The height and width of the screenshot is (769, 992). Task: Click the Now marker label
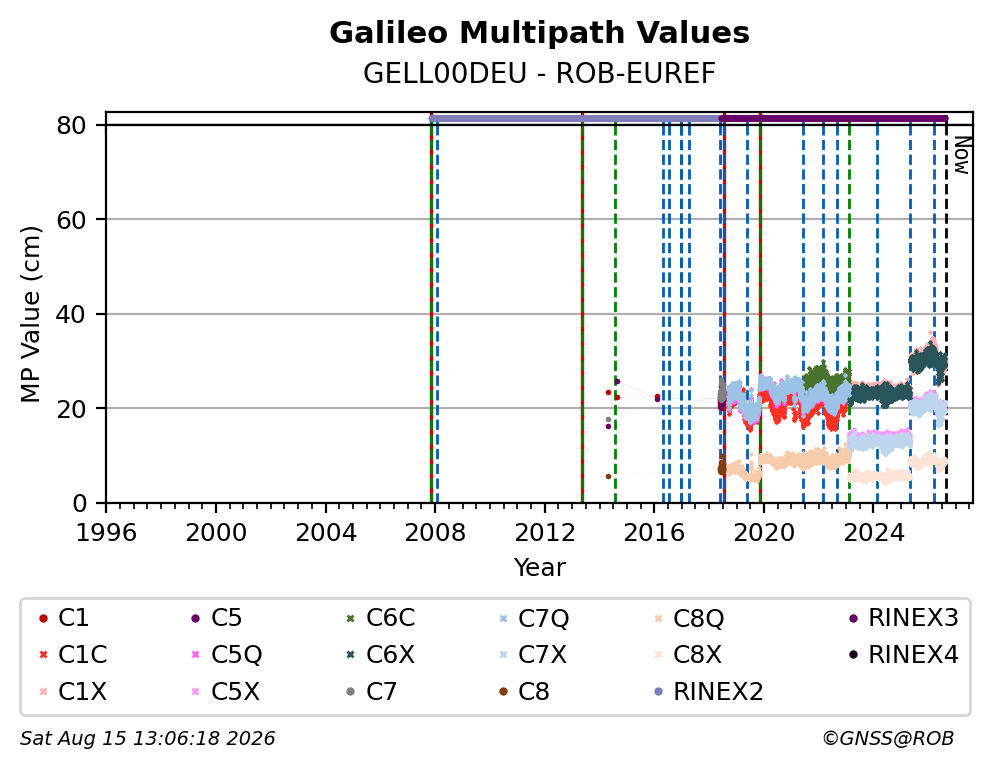pyautogui.click(x=962, y=155)
